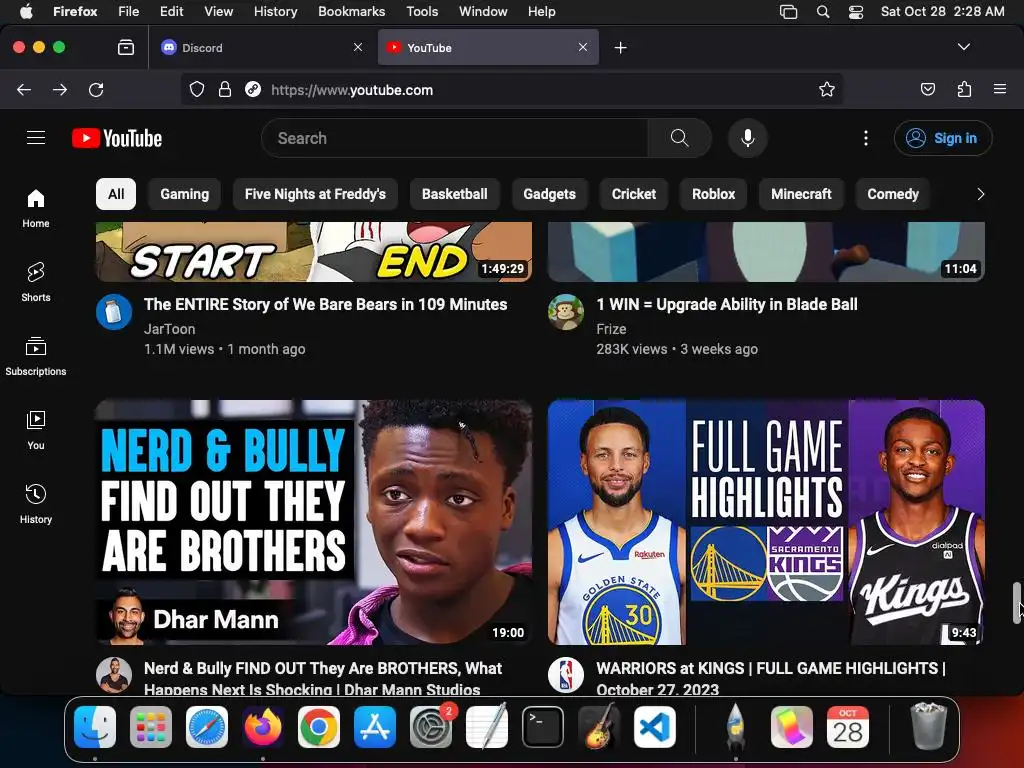Open the YouTube hamburger guide menu
Screen dimensions: 1024x768
point(36,138)
